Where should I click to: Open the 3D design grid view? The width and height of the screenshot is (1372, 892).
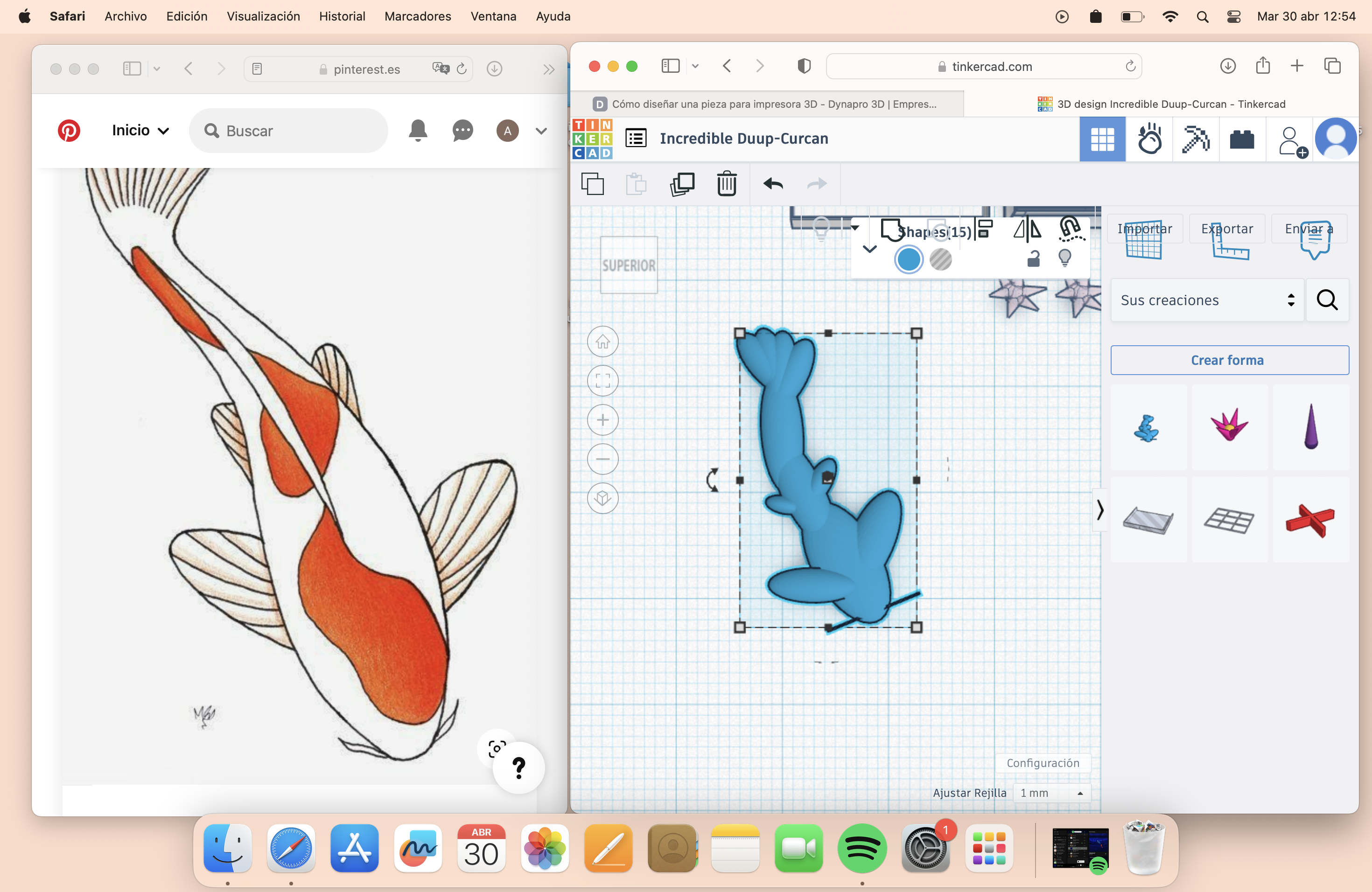pyautogui.click(x=1102, y=139)
